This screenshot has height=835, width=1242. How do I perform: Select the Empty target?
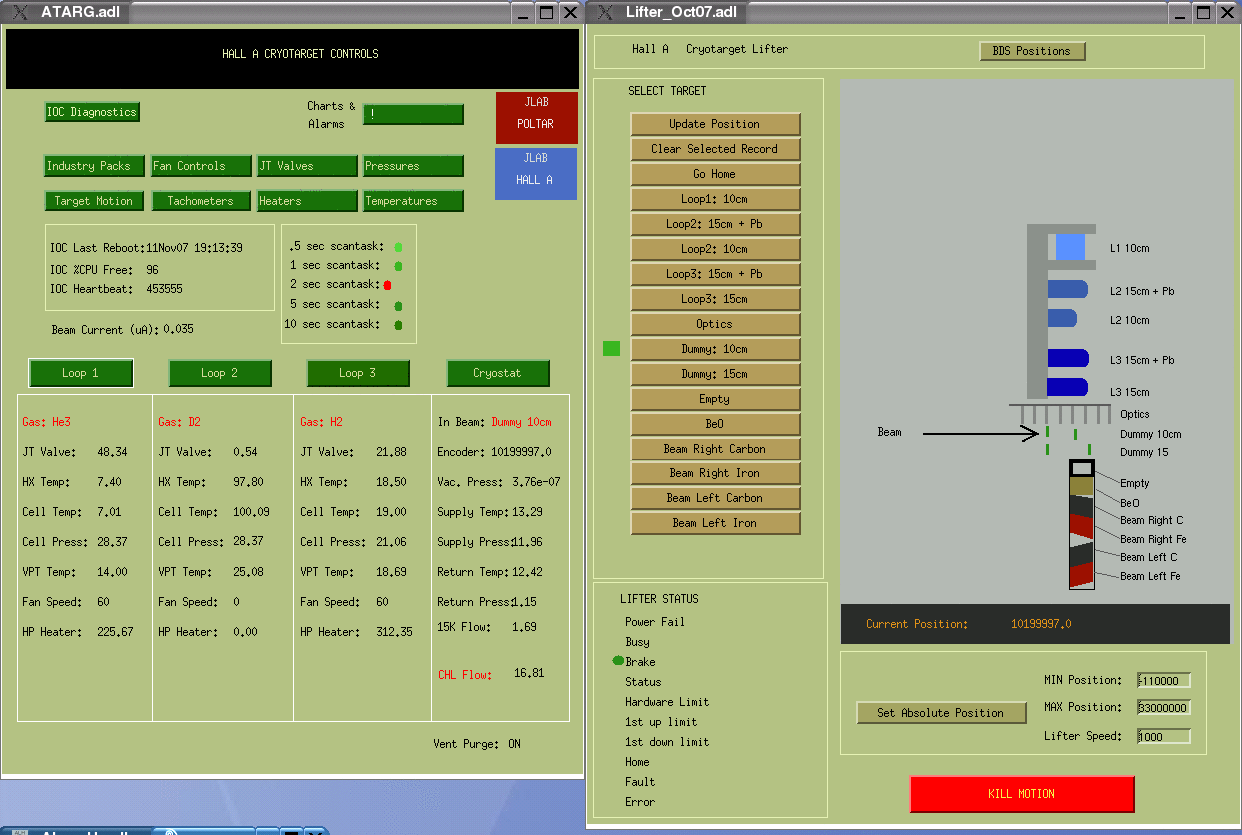pos(715,399)
